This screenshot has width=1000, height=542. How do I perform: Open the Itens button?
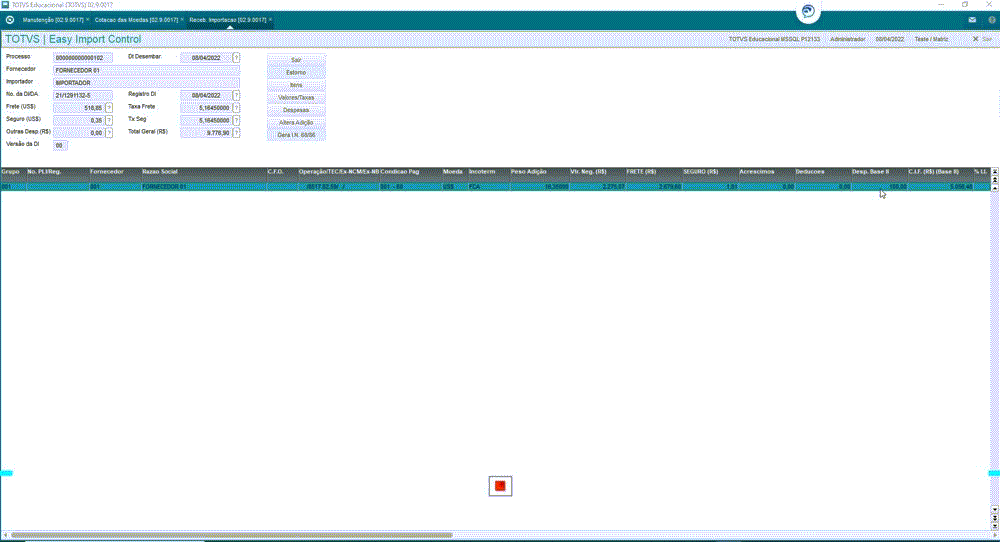pos(296,85)
